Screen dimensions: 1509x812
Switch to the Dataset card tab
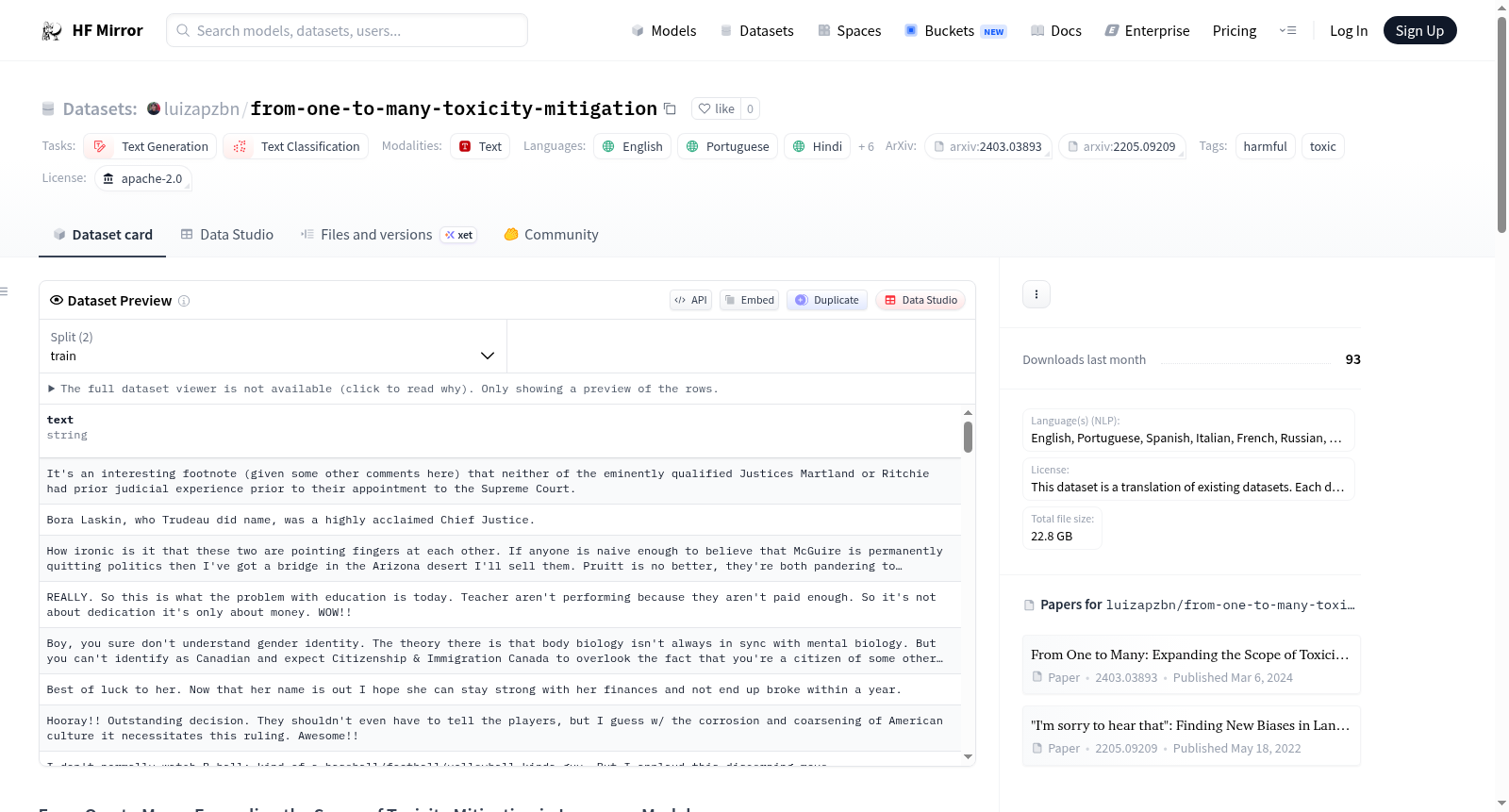click(x=102, y=235)
